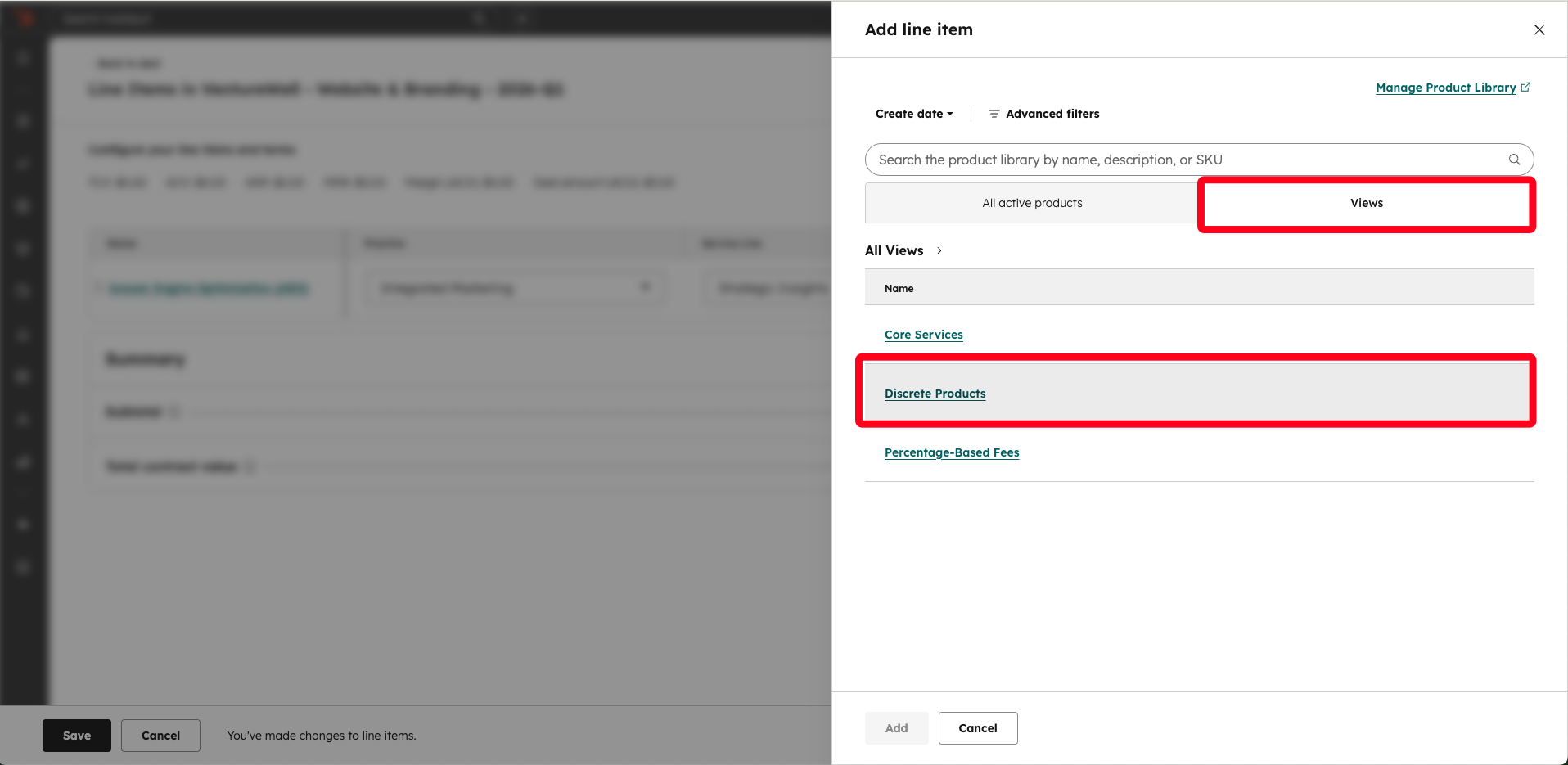The width and height of the screenshot is (1568, 765).
Task: Click info icon beside Total contract value
Action: pos(250,466)
